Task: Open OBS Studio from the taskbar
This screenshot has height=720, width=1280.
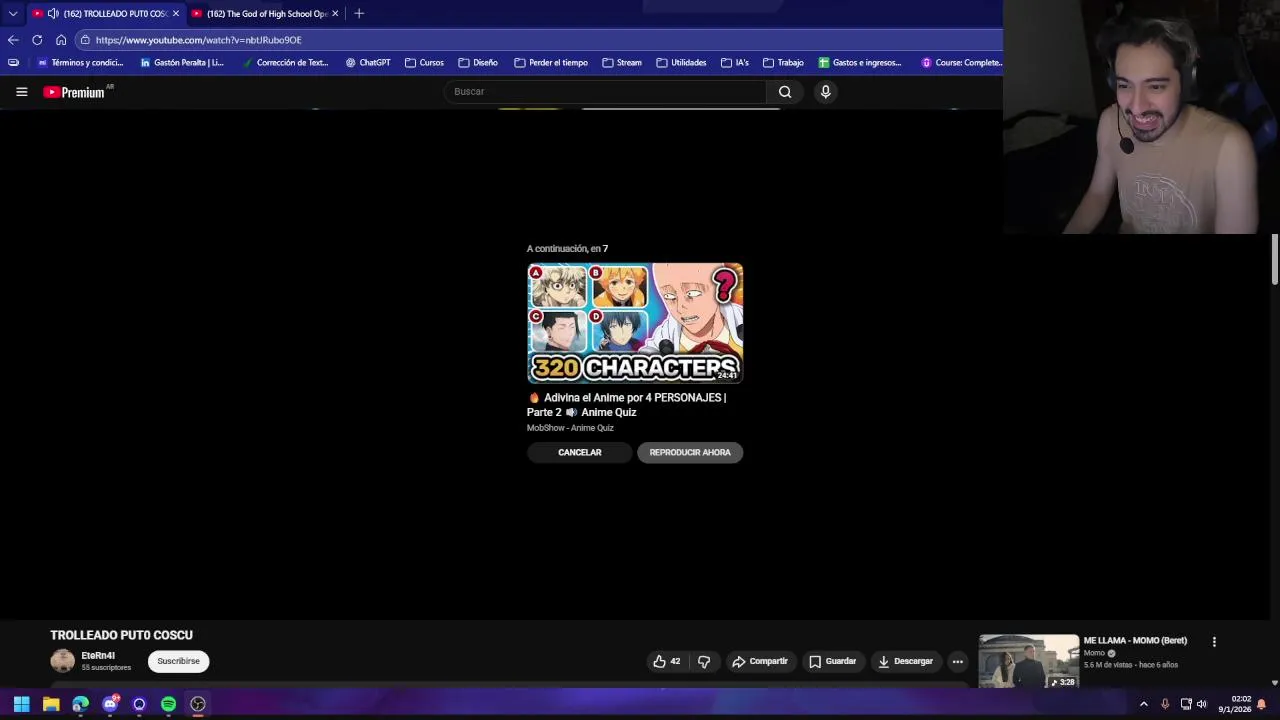Action: coord(198,704)
